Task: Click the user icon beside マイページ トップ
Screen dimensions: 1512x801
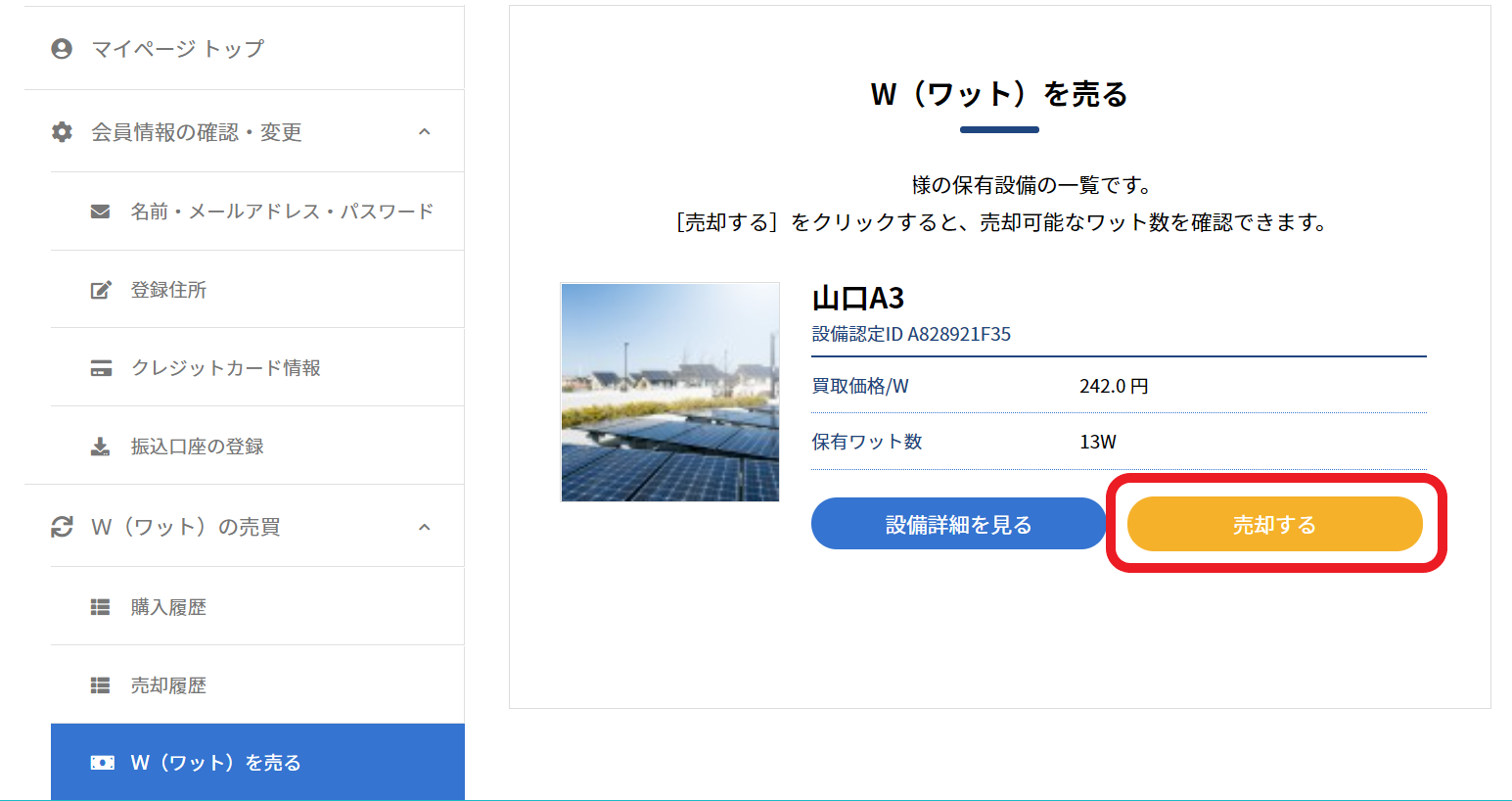Action: pos(62,49)
